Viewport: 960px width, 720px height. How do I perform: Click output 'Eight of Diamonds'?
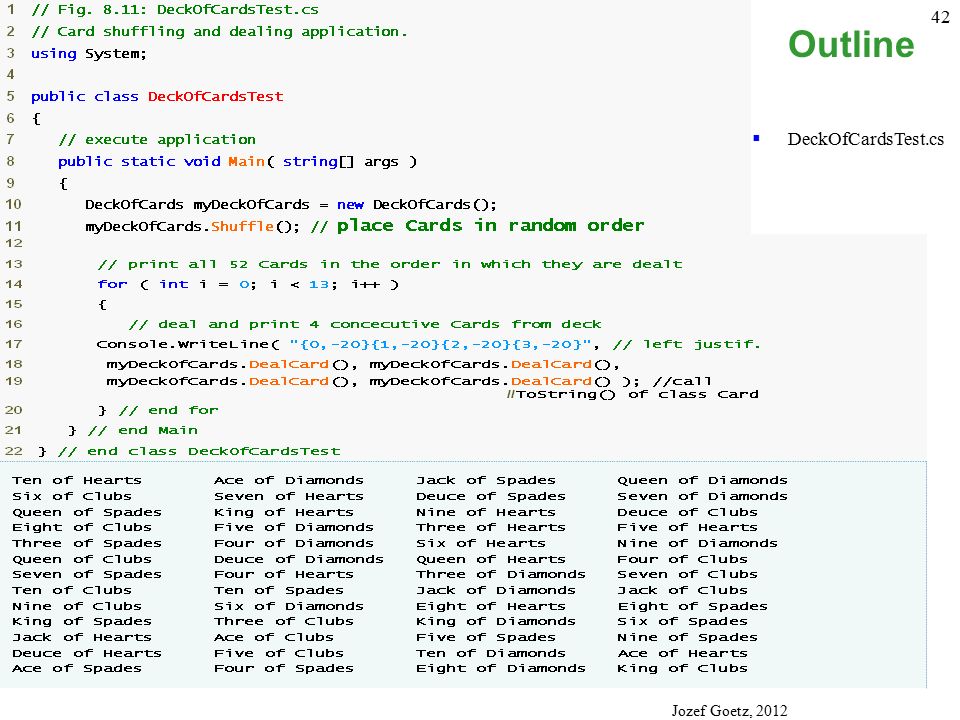tap(501, 669)
